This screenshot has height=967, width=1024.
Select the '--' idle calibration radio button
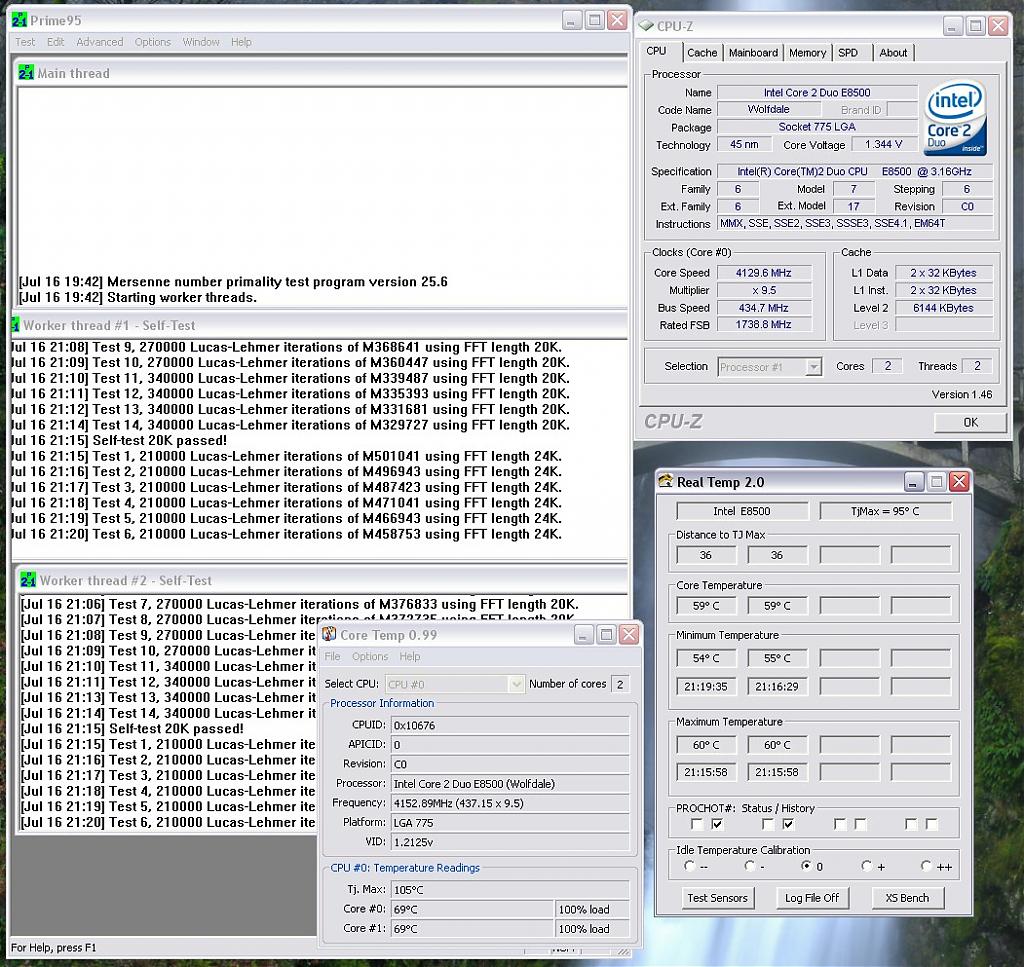click(x=689, y=866)
